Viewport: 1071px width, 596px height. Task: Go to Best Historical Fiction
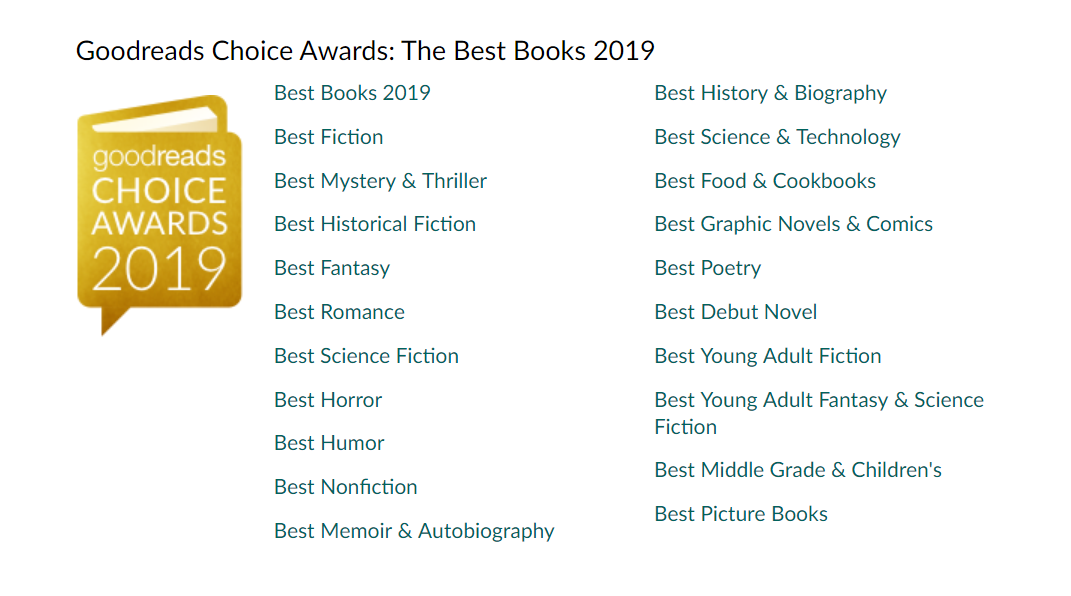pos(375,225)
